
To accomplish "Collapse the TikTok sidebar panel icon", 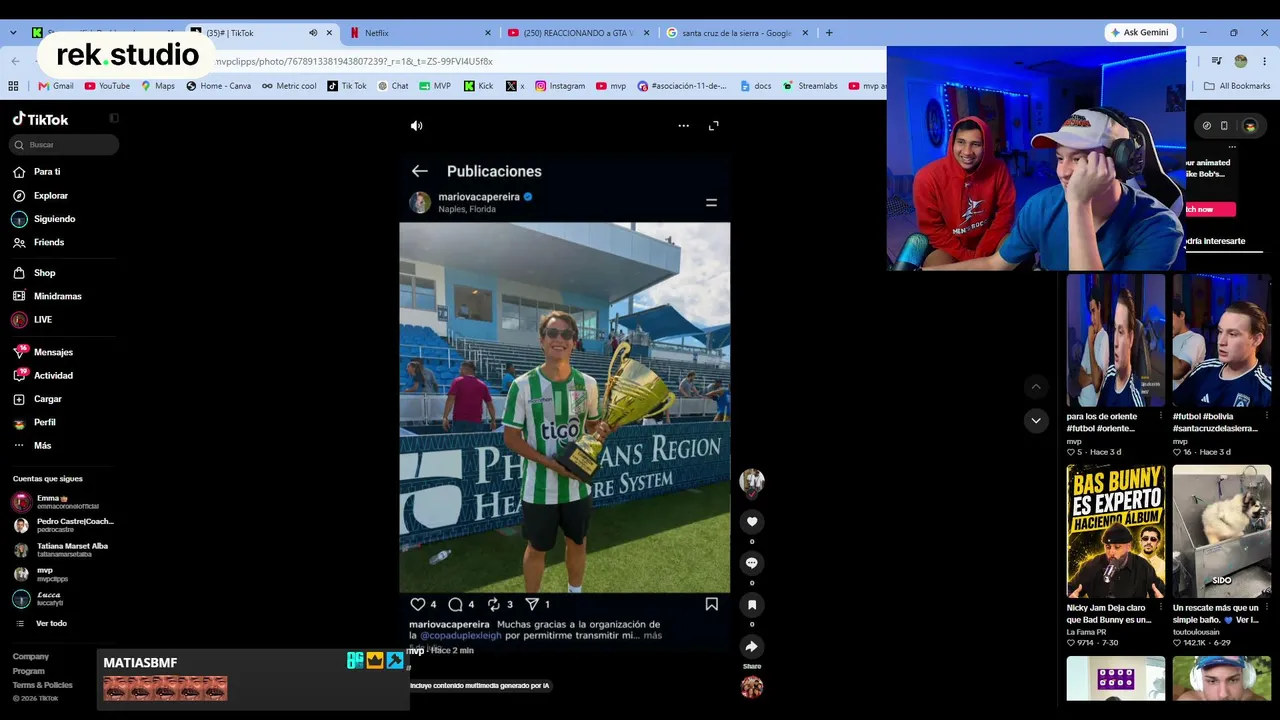I will click(114, 118).
